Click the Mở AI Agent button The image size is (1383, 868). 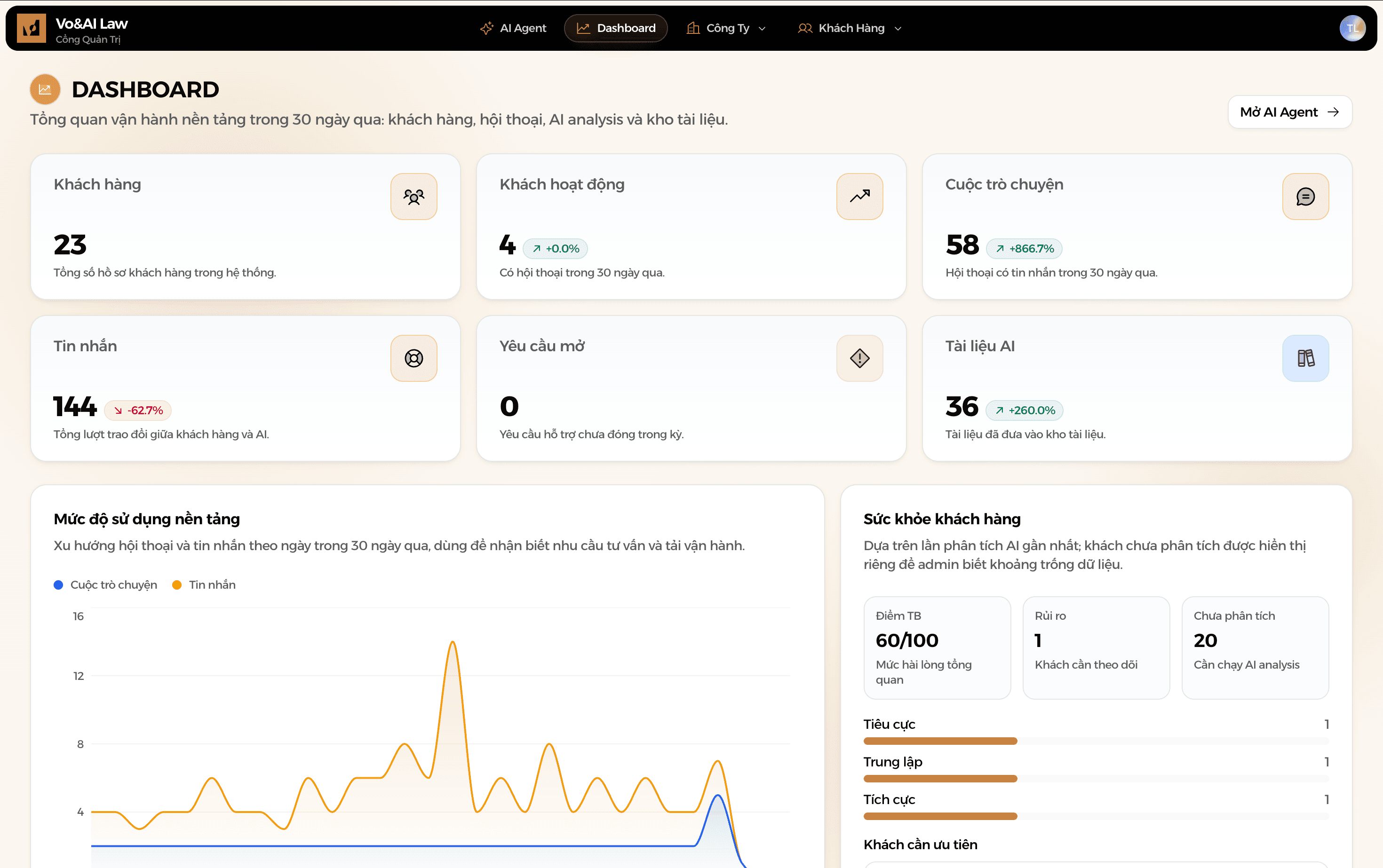[x=1289, y=112]
